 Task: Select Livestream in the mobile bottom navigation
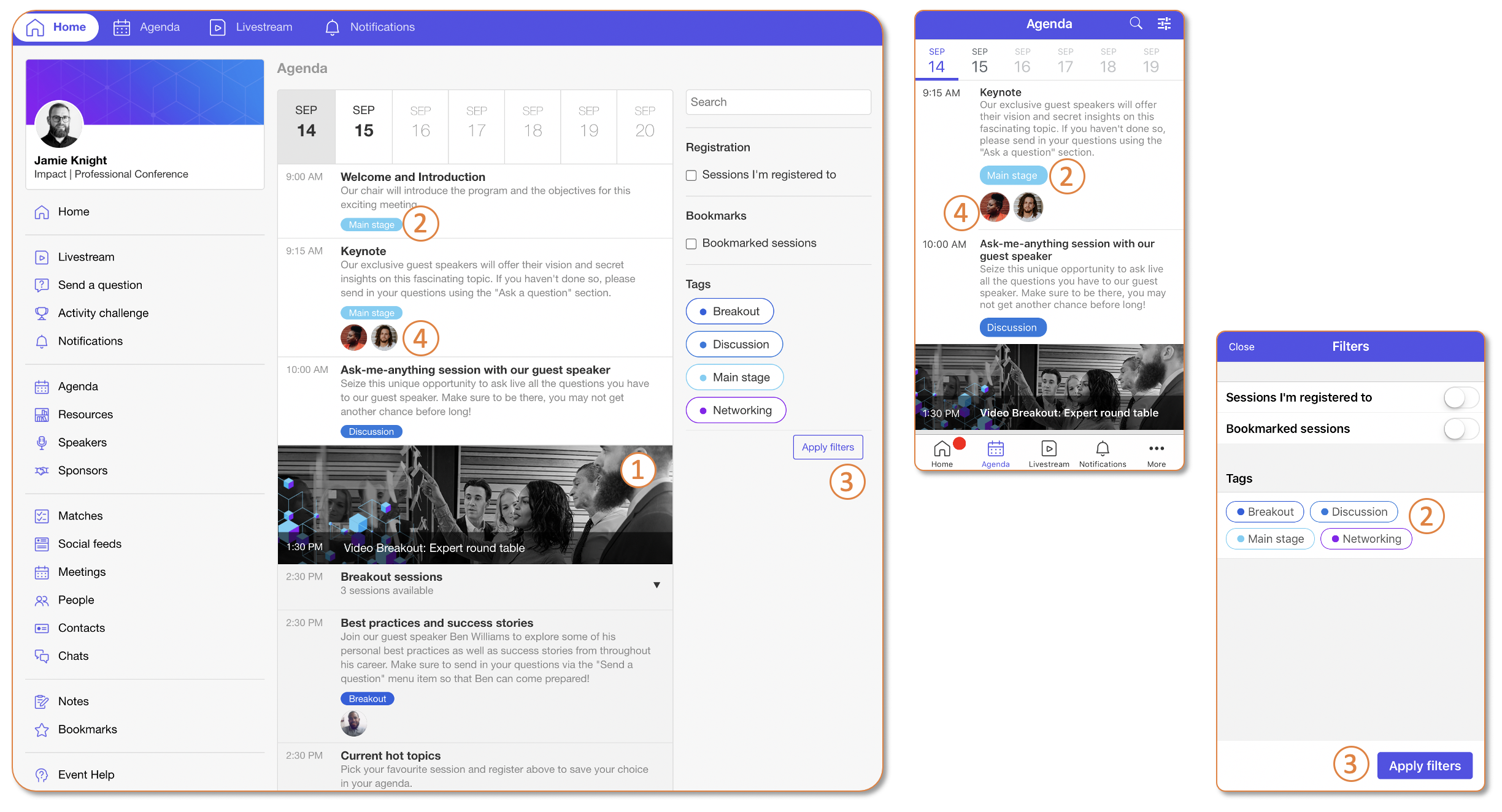[1049, 453]
